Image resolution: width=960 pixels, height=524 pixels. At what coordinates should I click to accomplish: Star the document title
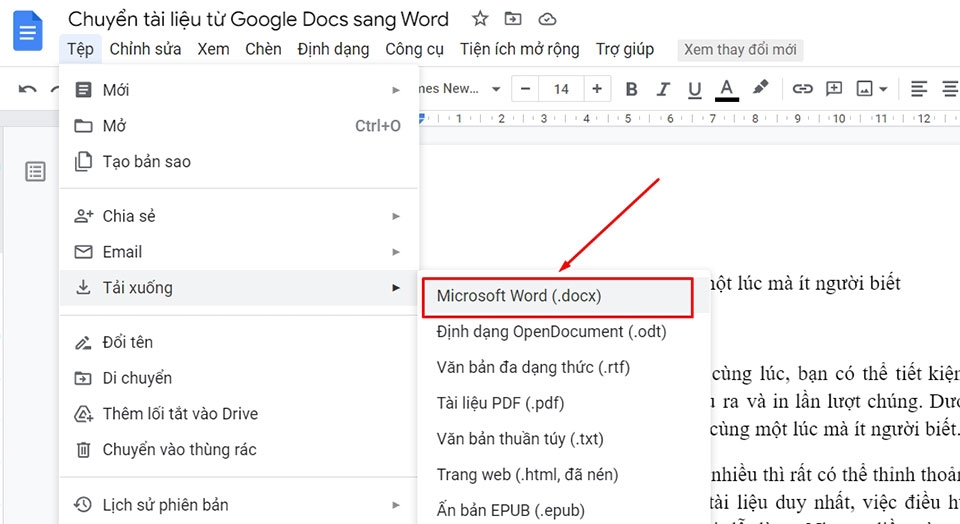pyautogui.click(x=480, y=19)
